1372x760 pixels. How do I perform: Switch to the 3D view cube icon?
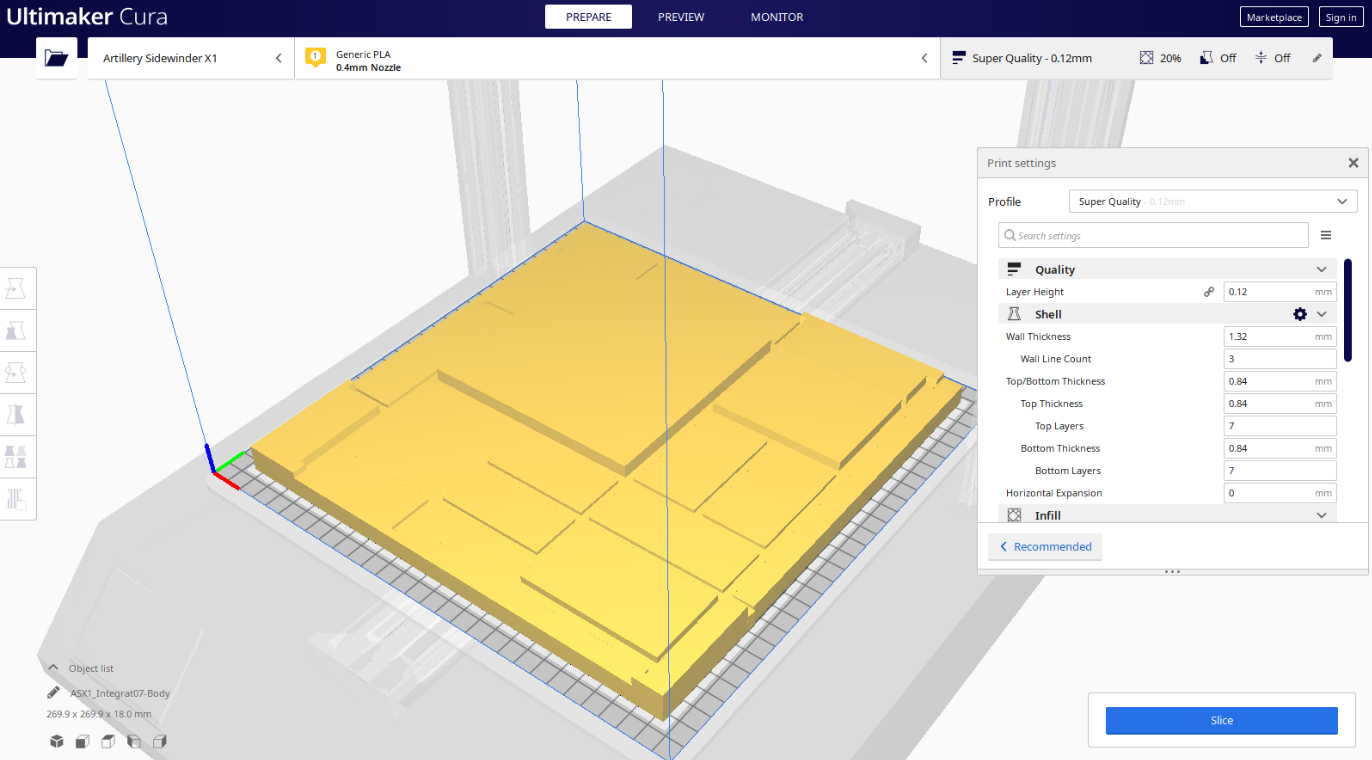click(x=57, y=741)
